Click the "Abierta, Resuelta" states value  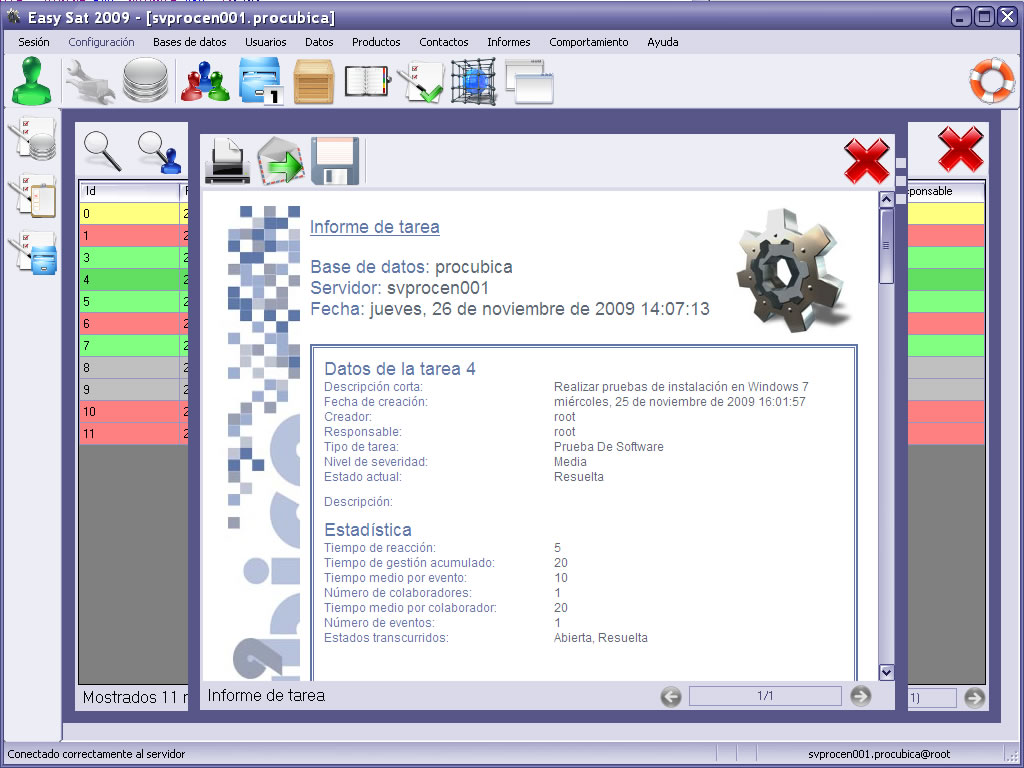pos(601,638)
